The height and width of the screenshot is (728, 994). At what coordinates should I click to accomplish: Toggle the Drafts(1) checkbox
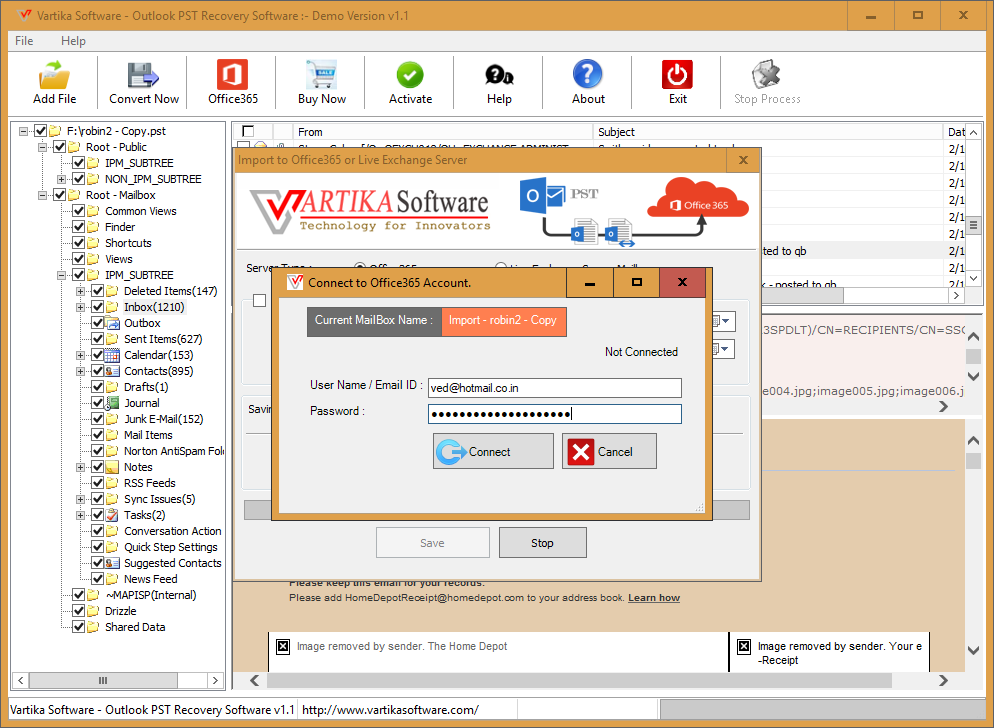(x=98, y=387)
